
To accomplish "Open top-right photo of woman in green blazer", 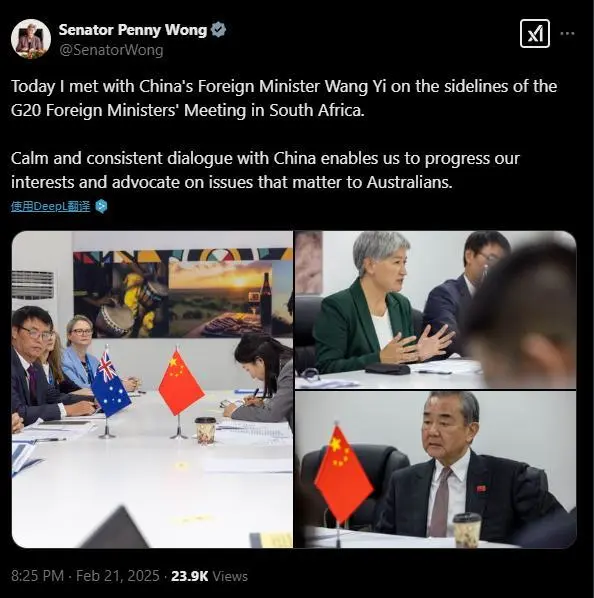I will coord(435,310).
